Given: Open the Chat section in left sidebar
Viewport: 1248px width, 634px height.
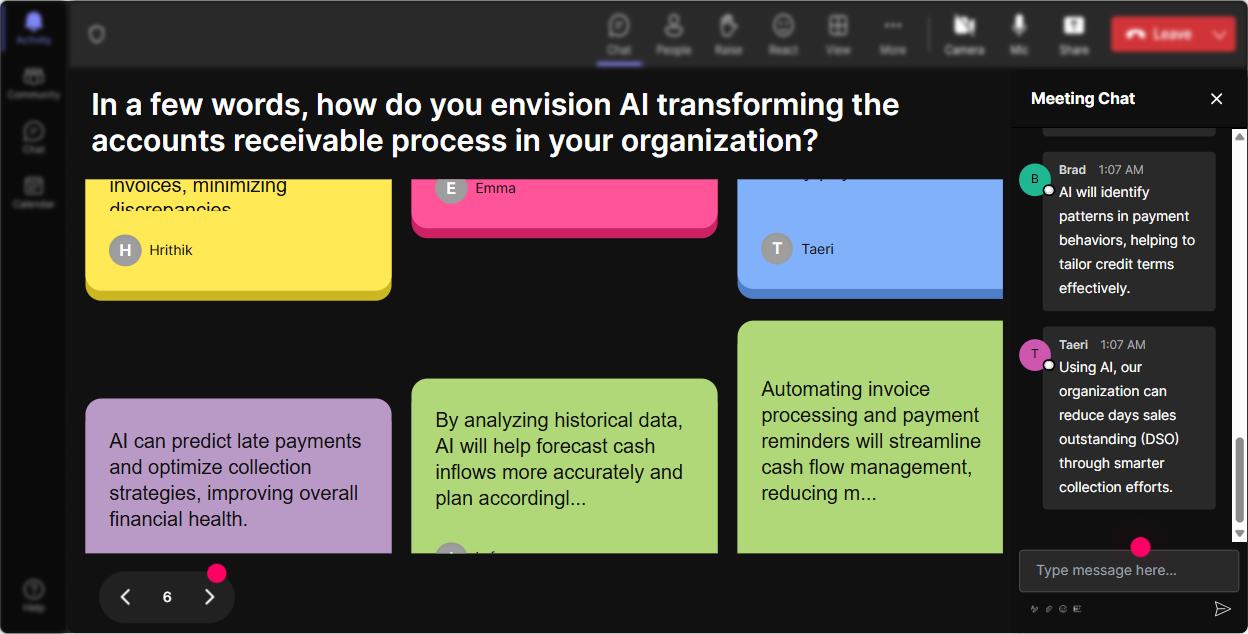Looking at the screenshot, I should click(33, 138).
